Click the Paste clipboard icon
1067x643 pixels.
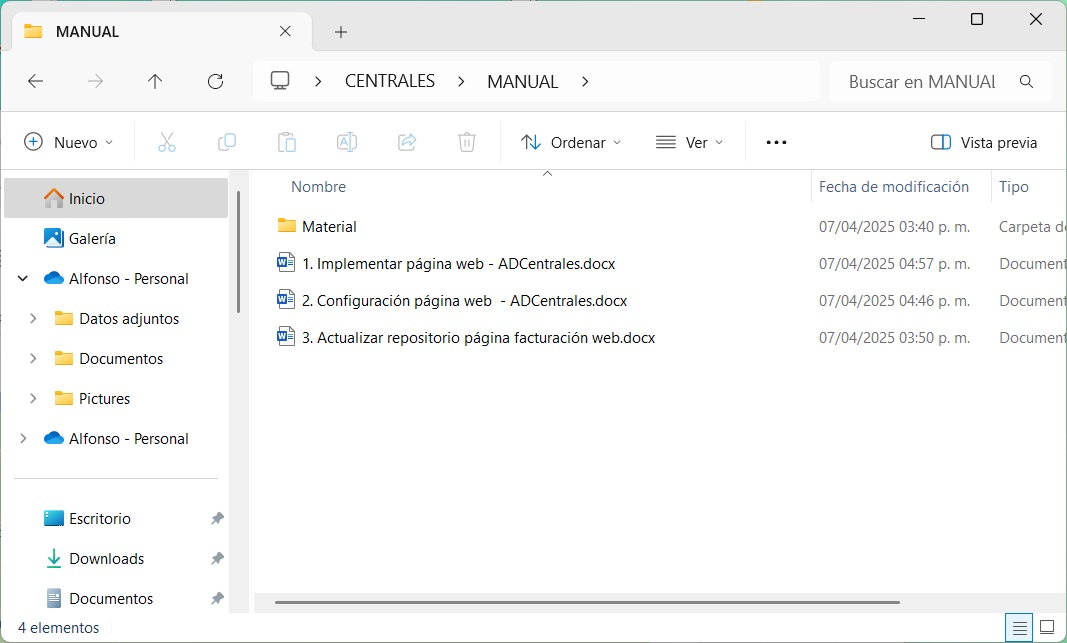(x=287, y=142)
